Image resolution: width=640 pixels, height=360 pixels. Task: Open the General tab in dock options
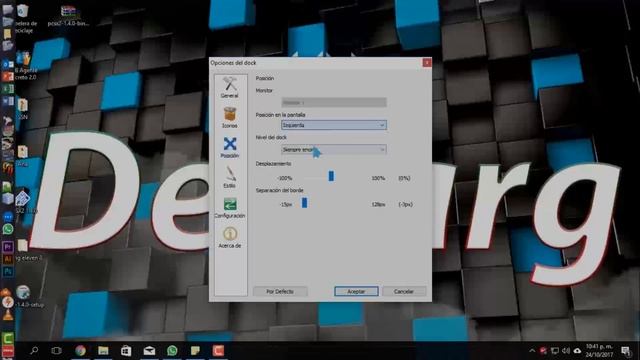click(229, 87)
